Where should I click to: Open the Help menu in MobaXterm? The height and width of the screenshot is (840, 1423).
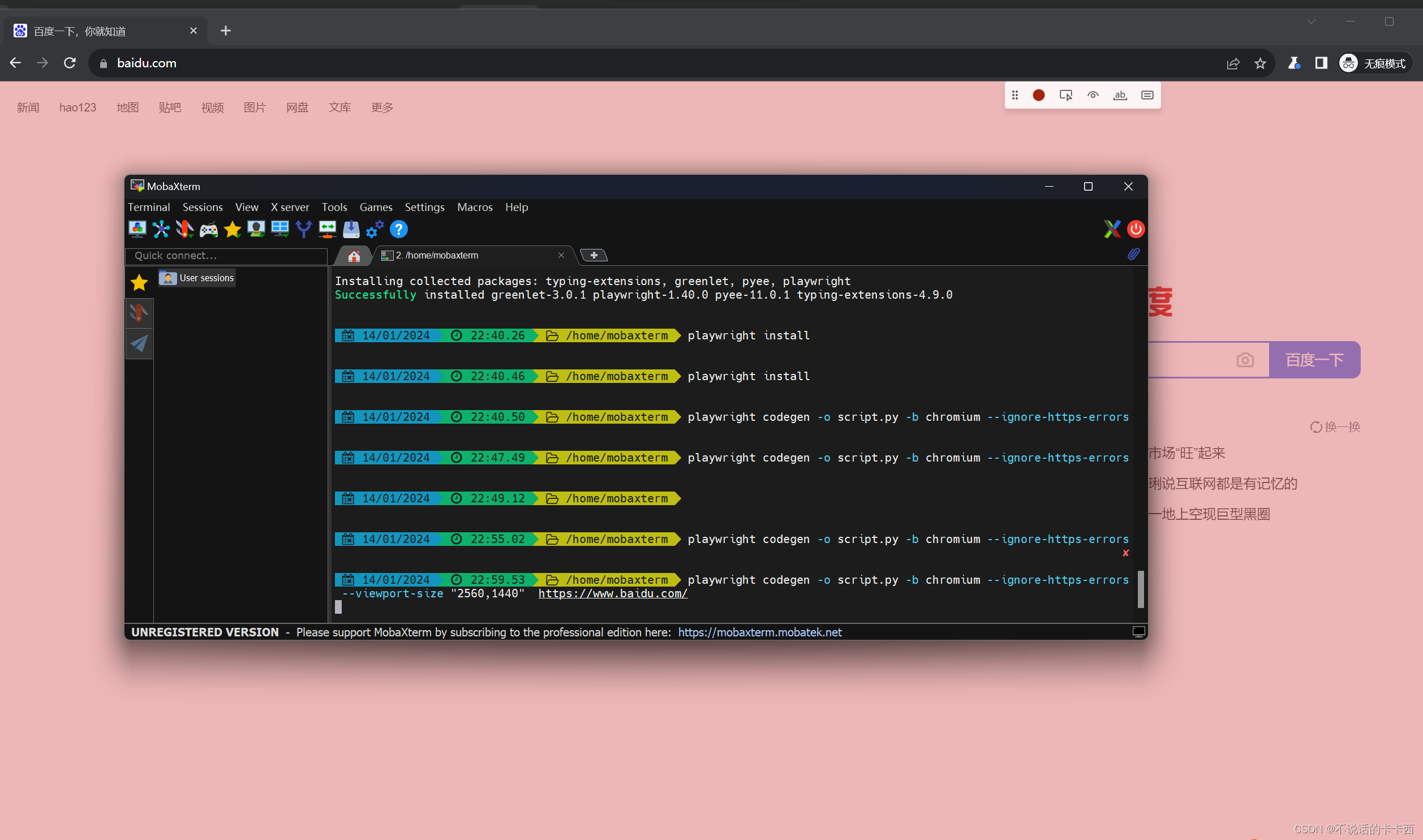(x=517, y=207)
